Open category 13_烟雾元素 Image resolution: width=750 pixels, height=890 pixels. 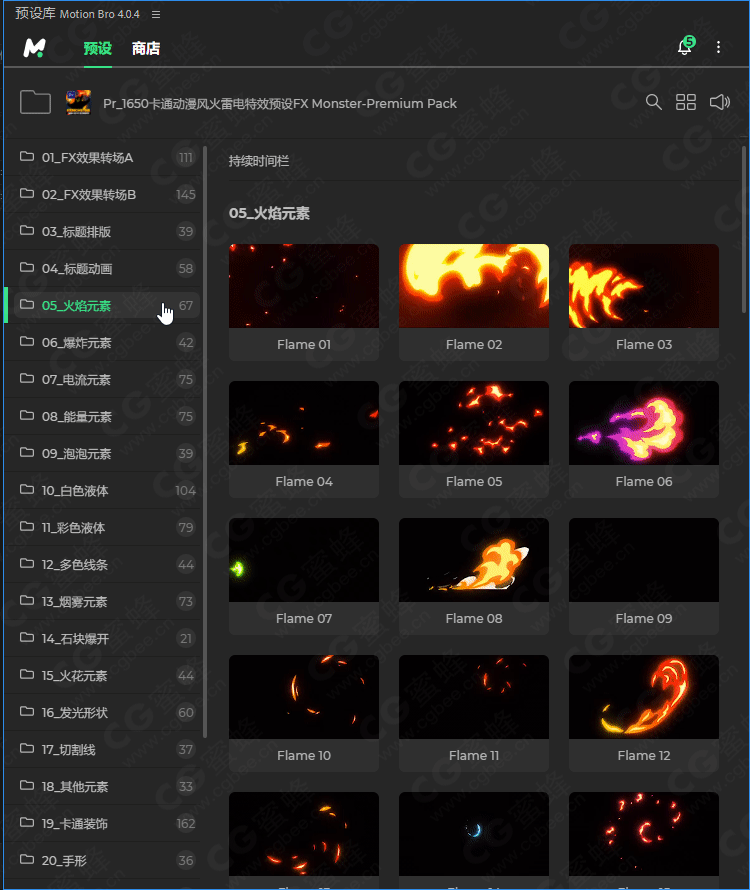(x=103, y=602)
